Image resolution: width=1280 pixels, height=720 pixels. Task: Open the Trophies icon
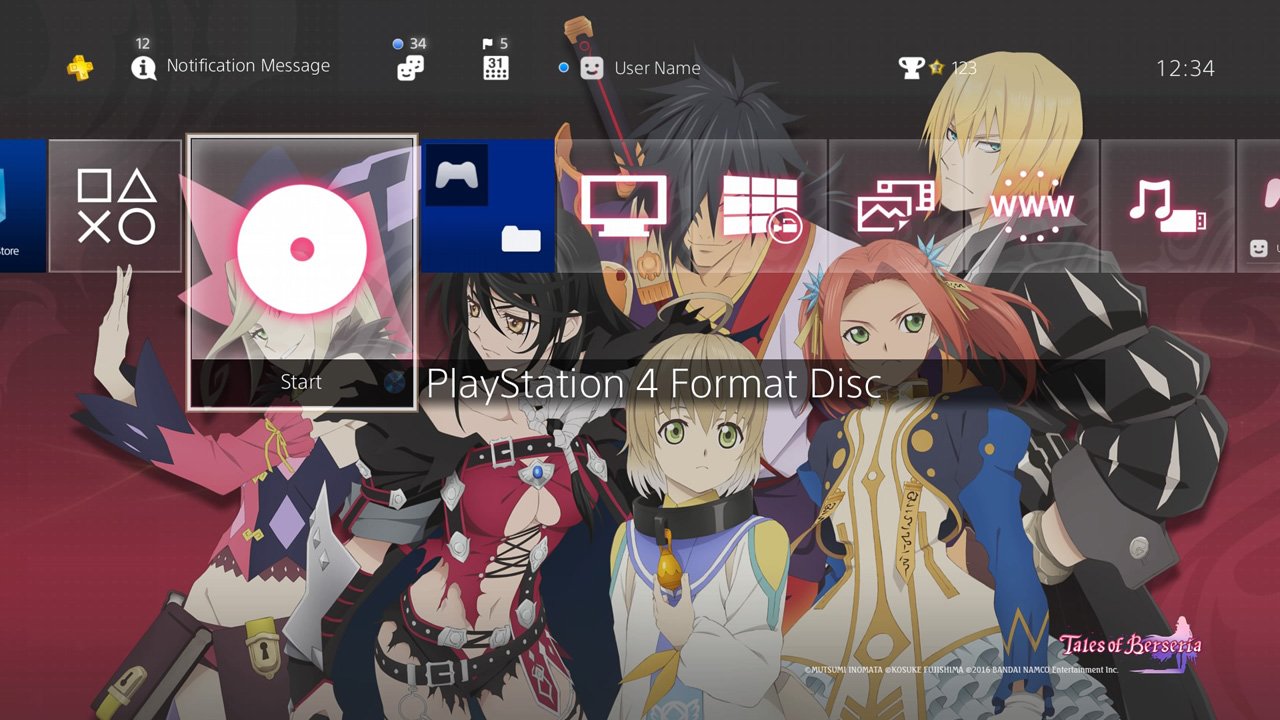911,68
